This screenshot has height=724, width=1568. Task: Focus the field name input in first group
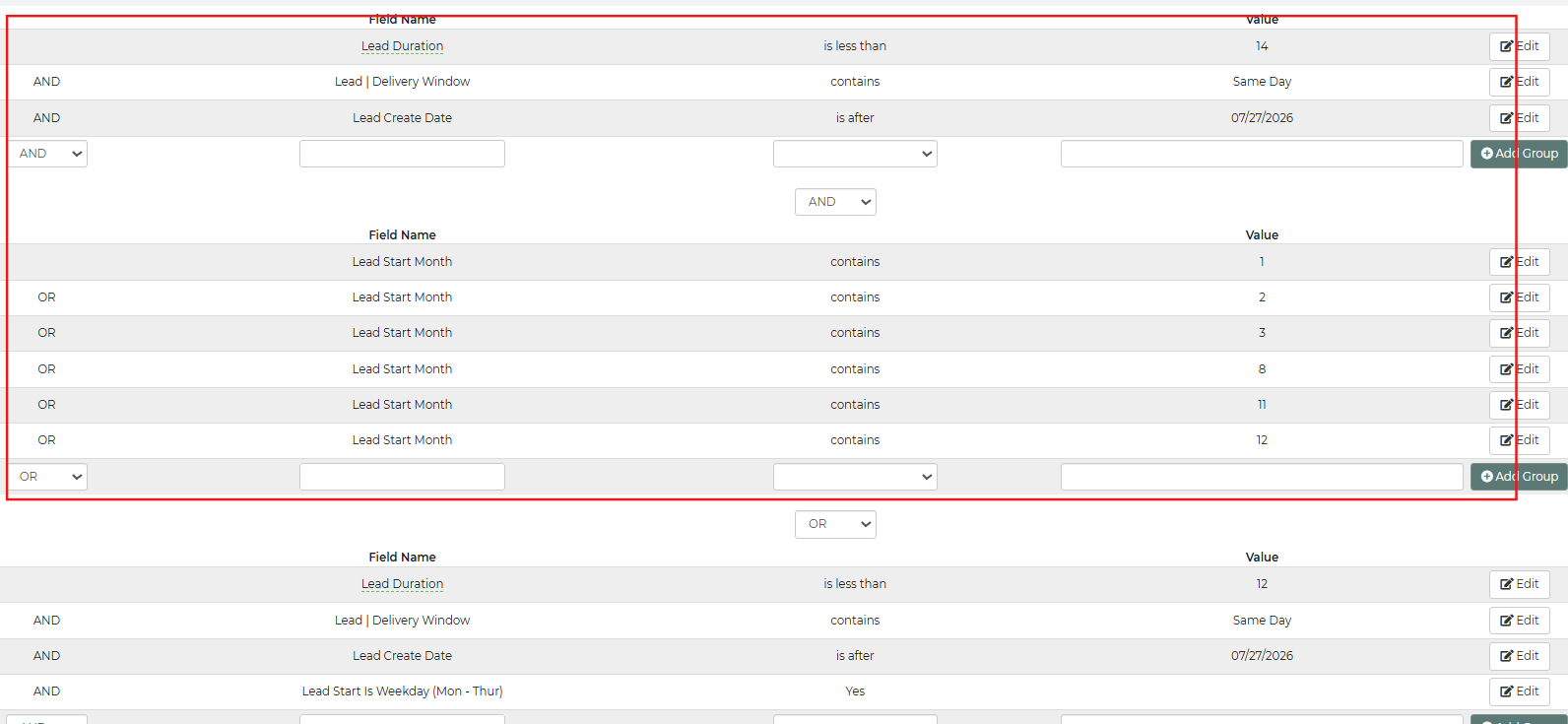pos(402,154)
